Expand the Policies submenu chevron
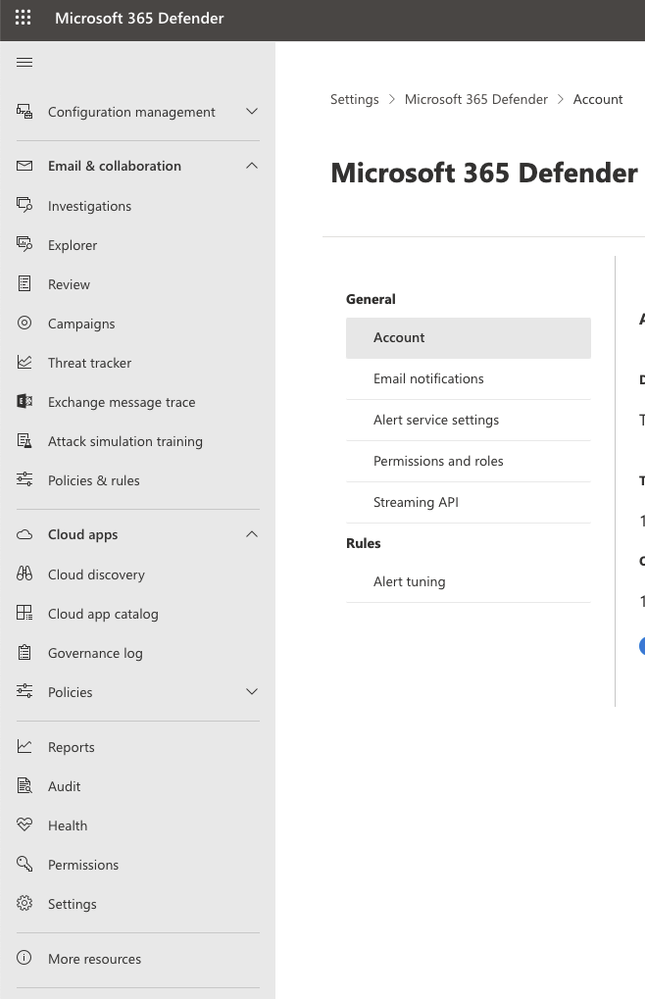This screenshot has height=999, width=645. pos(252,692)
